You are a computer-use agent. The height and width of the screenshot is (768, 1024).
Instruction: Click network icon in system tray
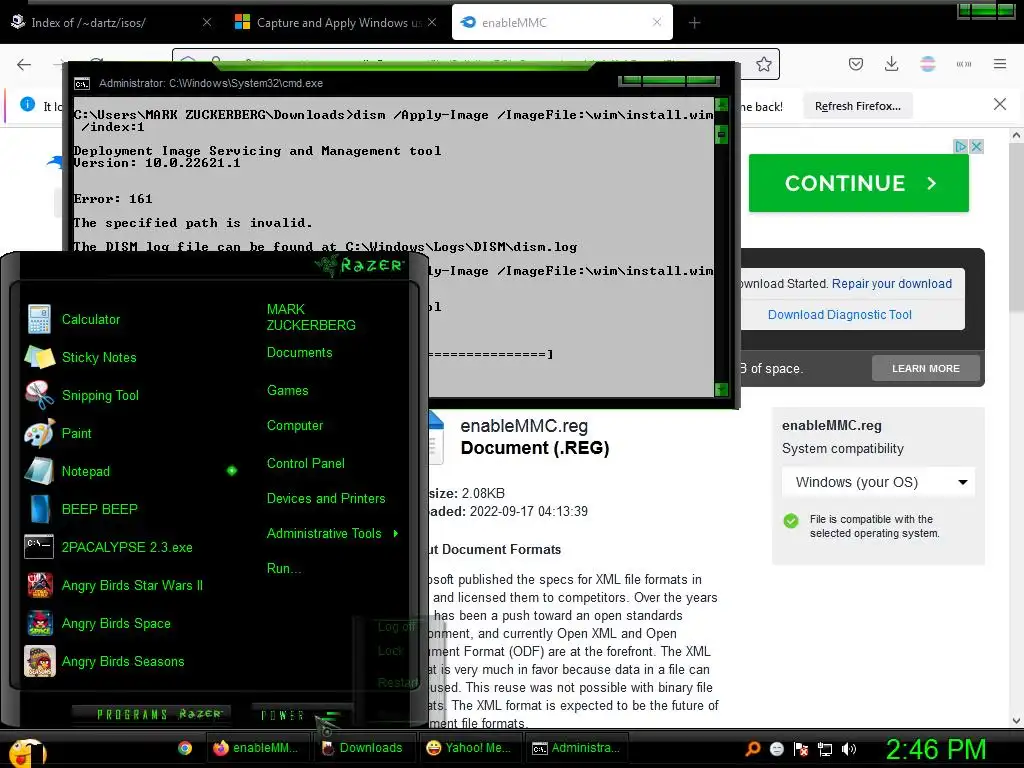825,748
